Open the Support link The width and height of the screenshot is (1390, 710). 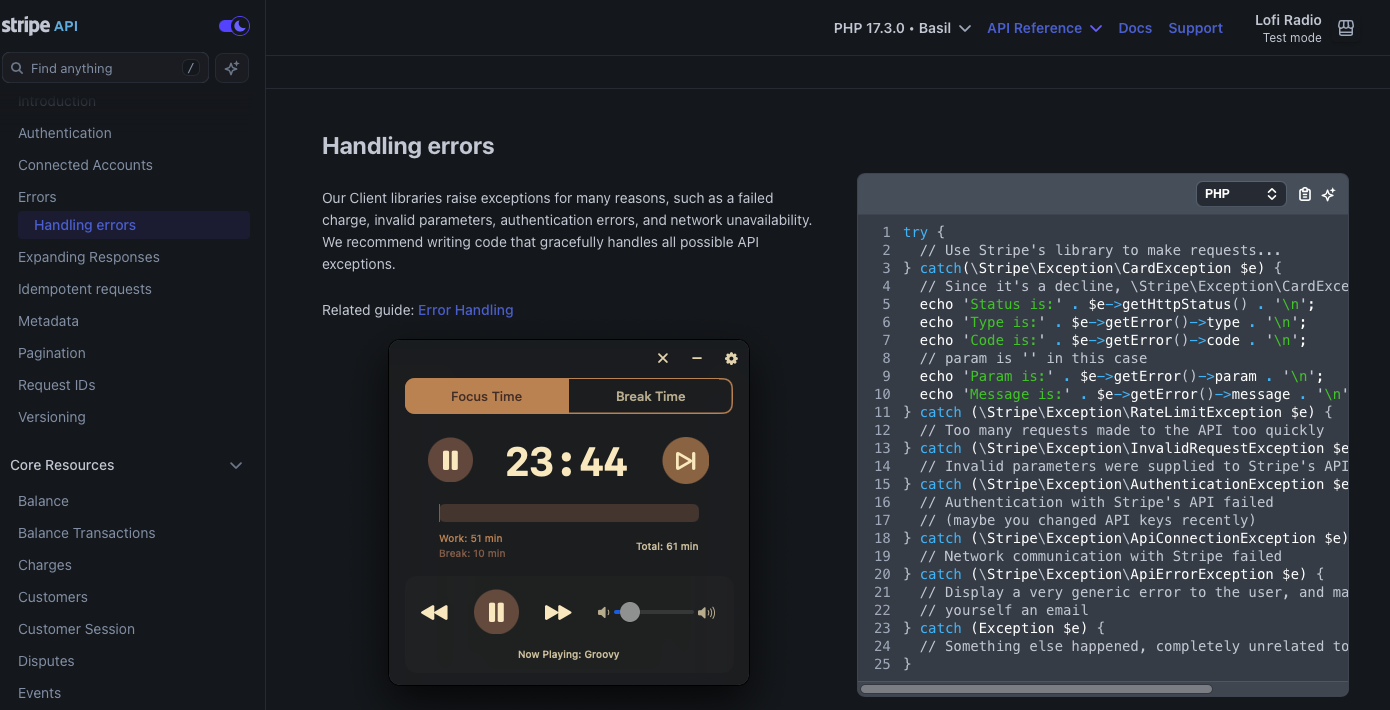point(1195,28)
